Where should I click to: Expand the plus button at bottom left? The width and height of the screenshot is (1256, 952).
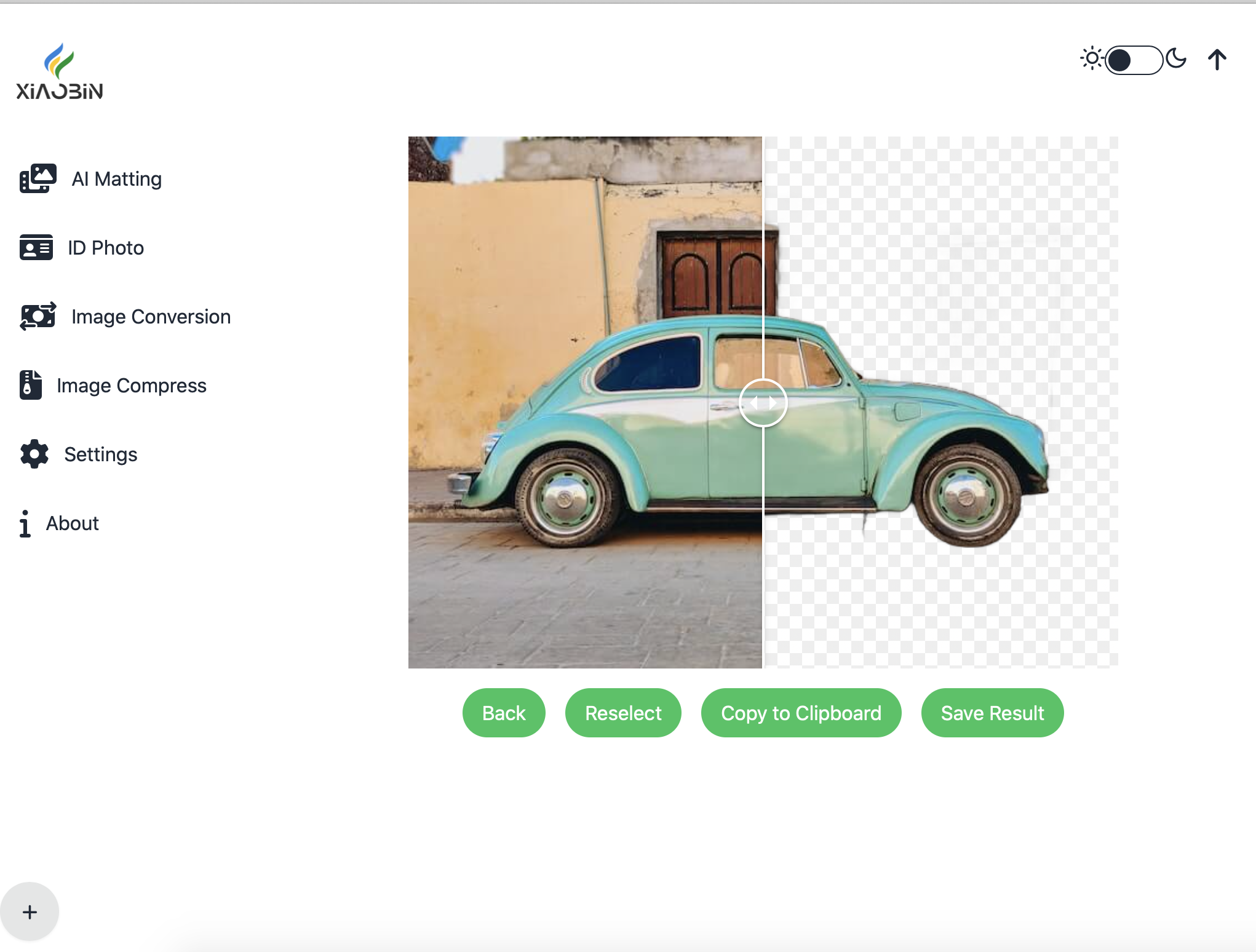(x=30, y=911)
